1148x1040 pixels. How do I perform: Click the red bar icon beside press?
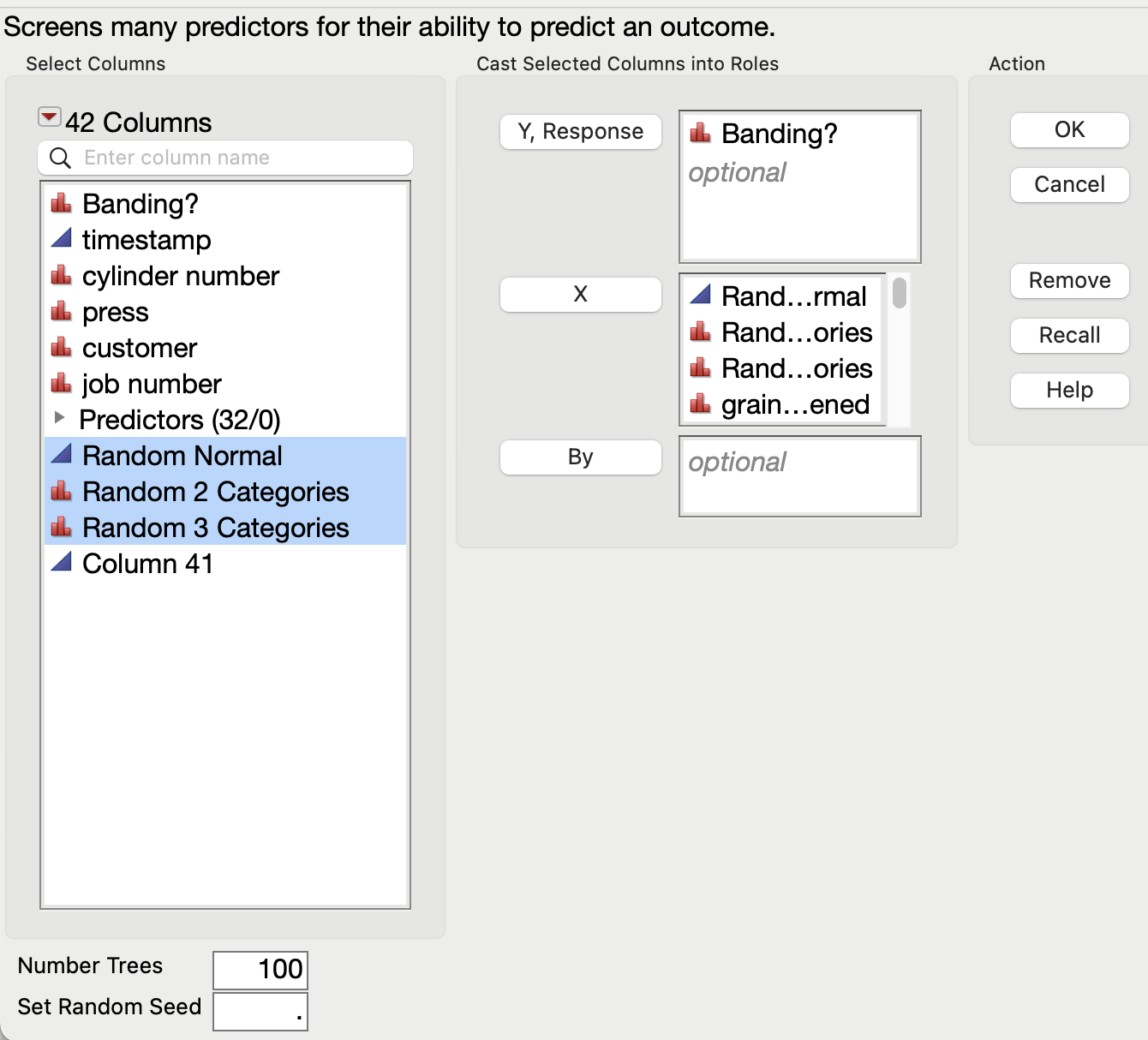click(61, 312)
